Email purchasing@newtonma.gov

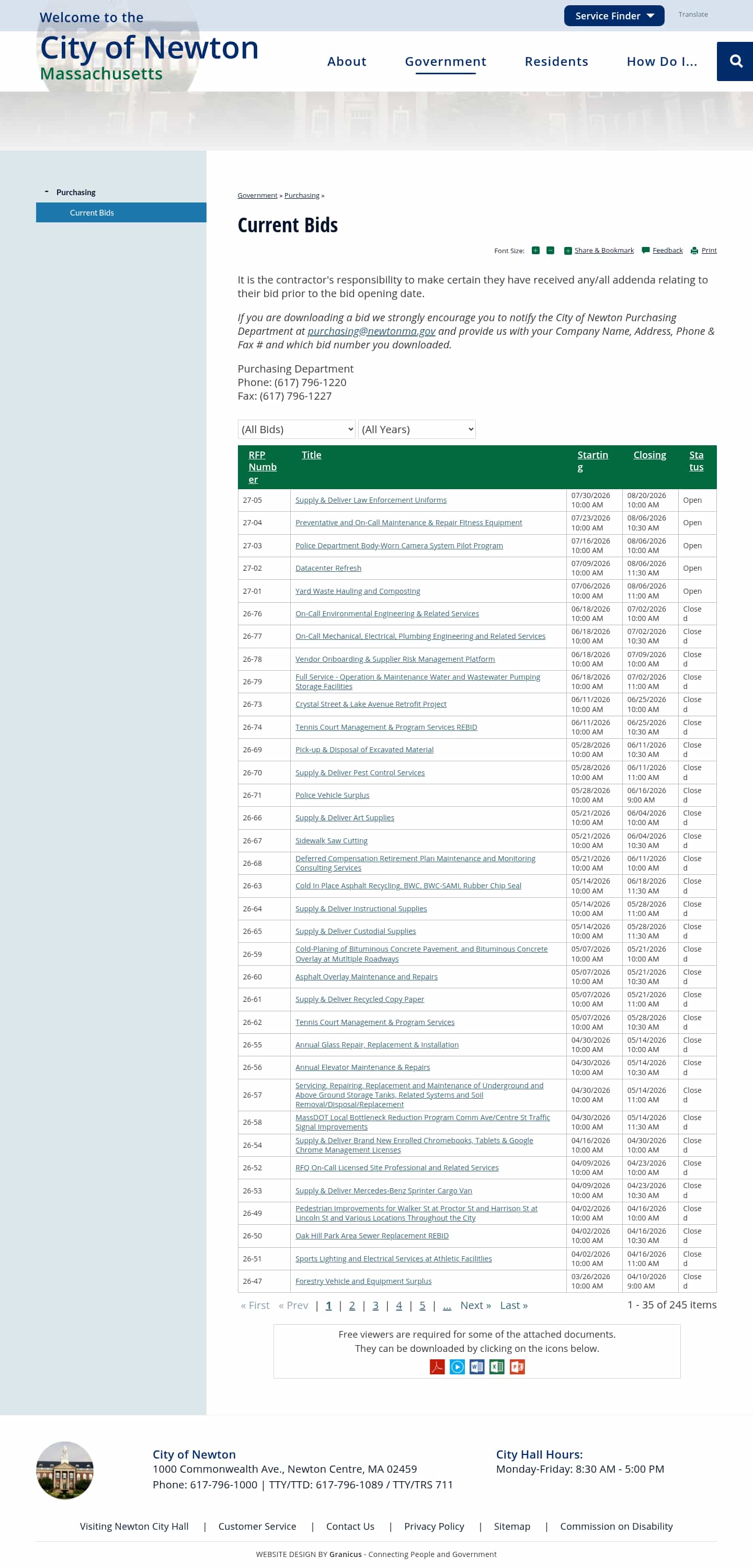coord(372,331)
